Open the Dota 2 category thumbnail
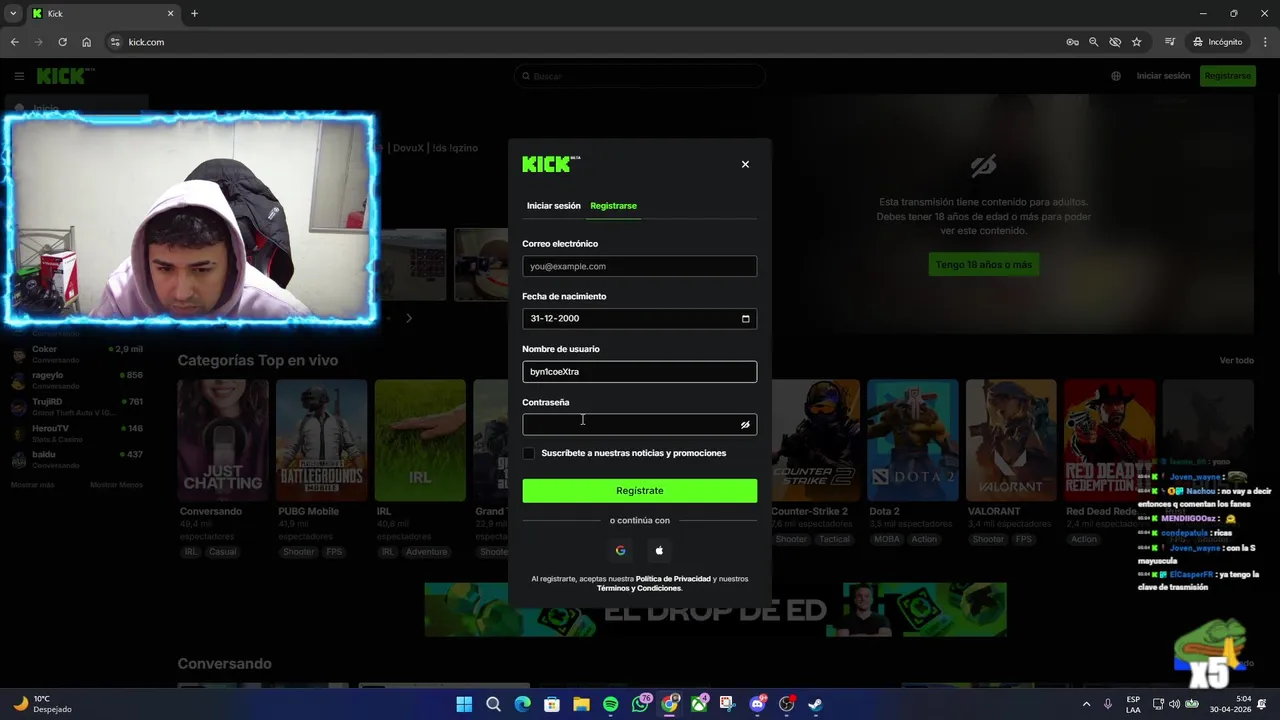Screen dimensions: 1280x720 pos(912,440)
